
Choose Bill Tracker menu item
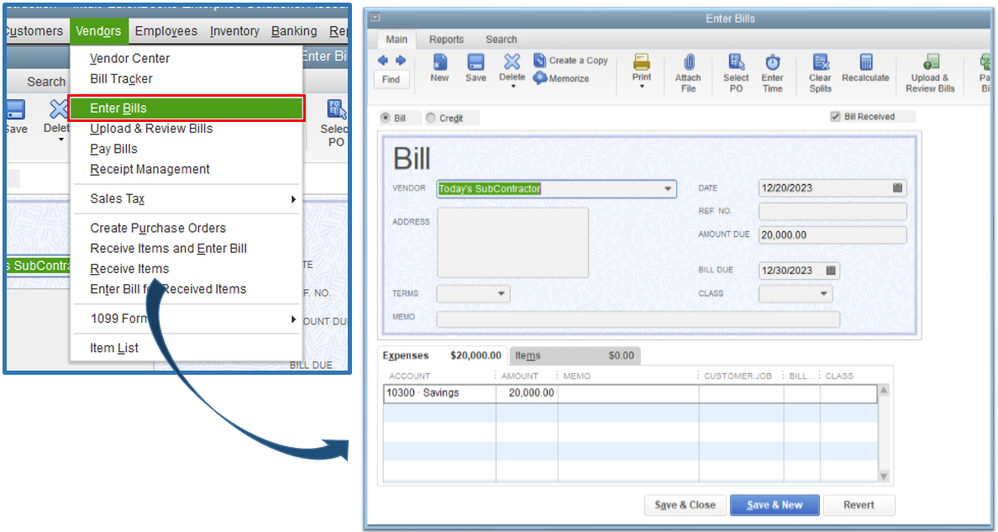tap(121, 79)
